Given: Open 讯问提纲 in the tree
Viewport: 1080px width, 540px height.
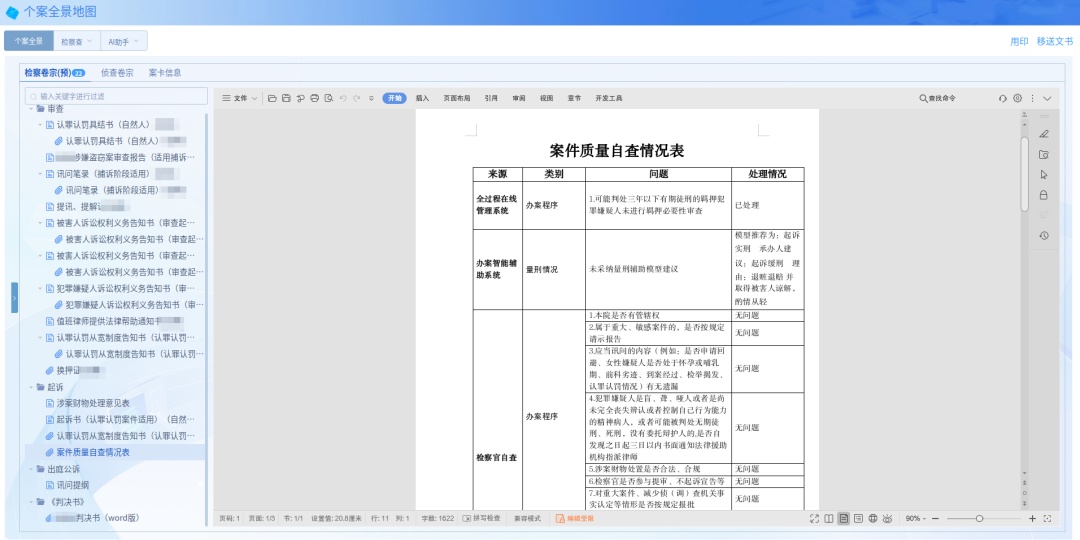Looking at the screenshot, I should pyautogui.click(x=73, y=485).
